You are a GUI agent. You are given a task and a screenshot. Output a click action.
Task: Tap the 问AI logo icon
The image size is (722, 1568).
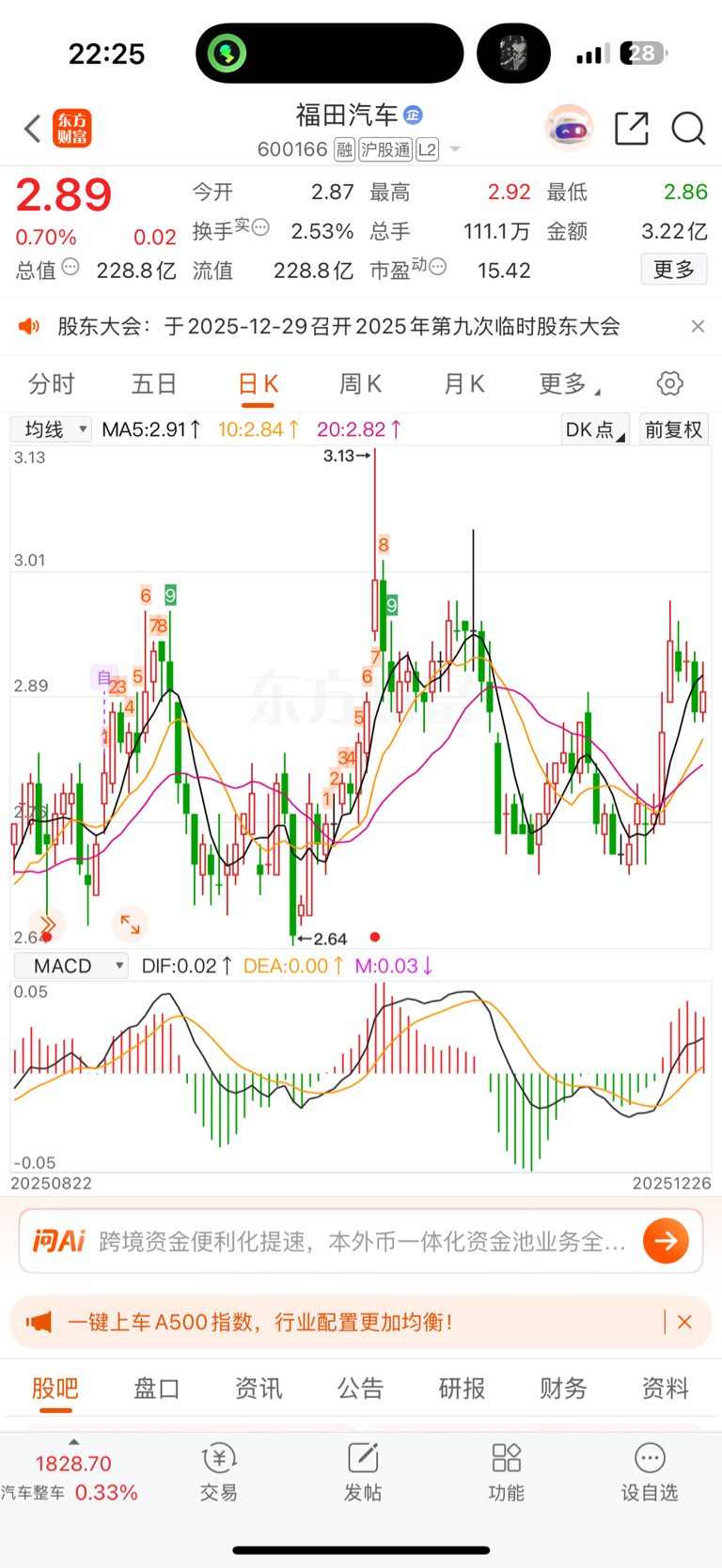[59, 1241]
